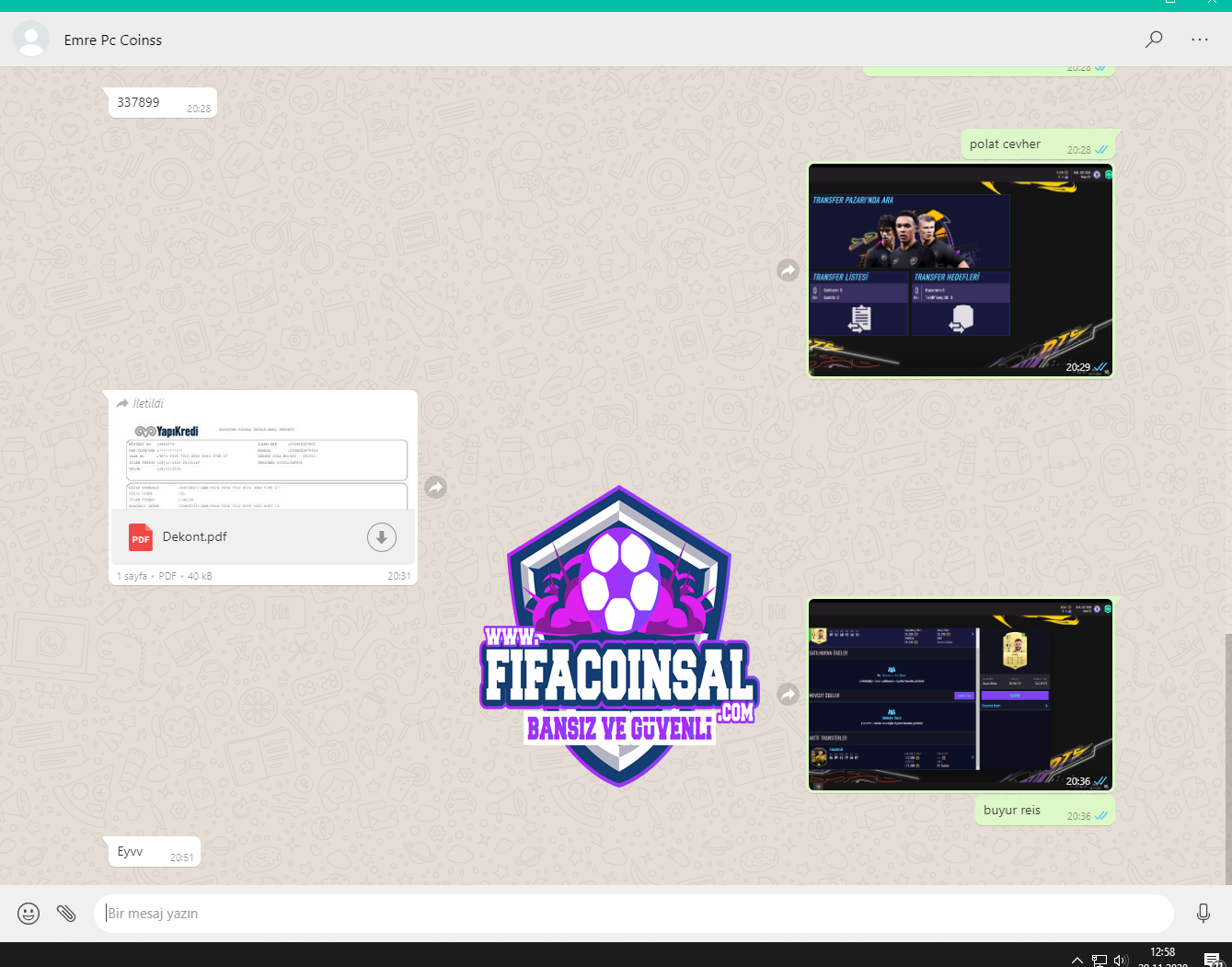This screenshot has width=1232, height=967.
Task: Open the Emre Pc Coinss profile avatar
Action: click(x=31, y=40)
